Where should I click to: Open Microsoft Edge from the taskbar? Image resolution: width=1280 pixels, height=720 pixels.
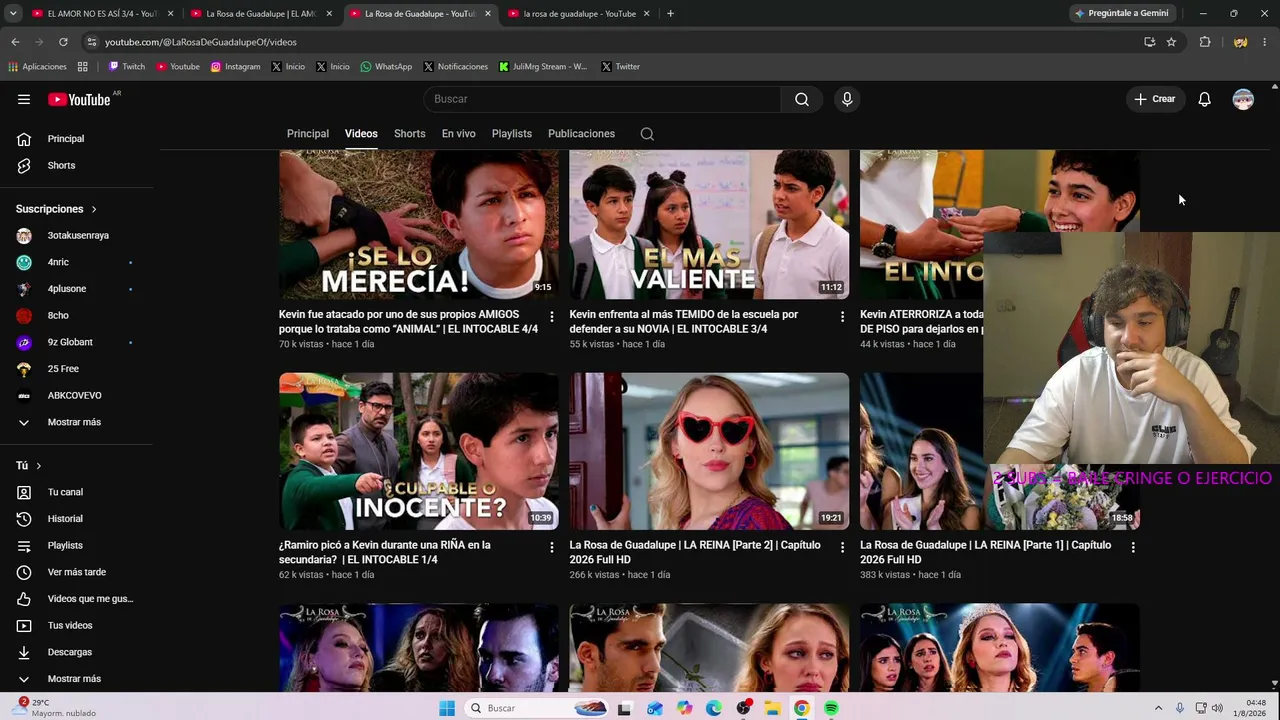(714, 708)
